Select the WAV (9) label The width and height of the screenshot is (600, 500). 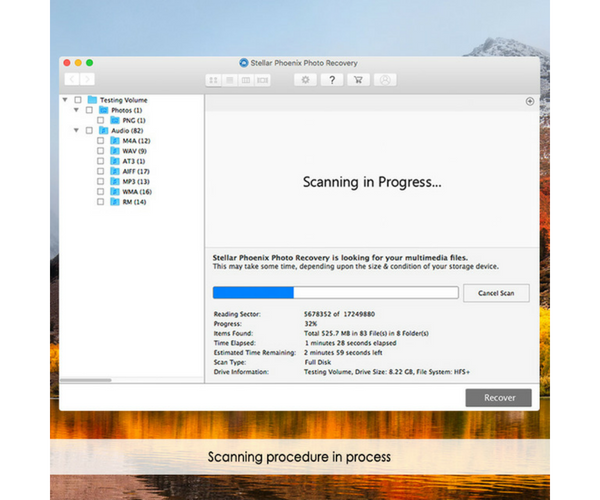135,151
